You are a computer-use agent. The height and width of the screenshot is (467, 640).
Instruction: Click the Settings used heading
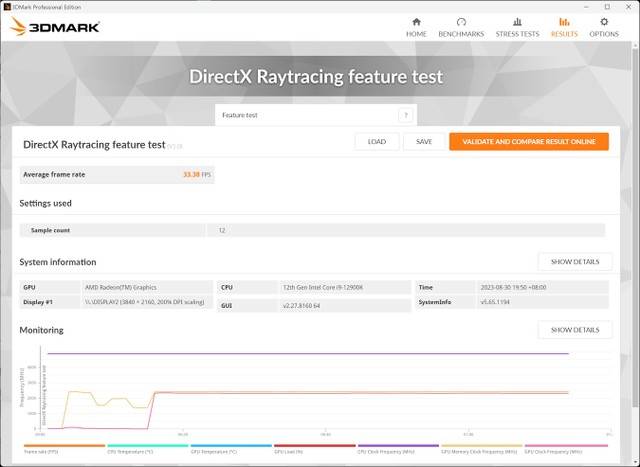(x=45, y=203)
